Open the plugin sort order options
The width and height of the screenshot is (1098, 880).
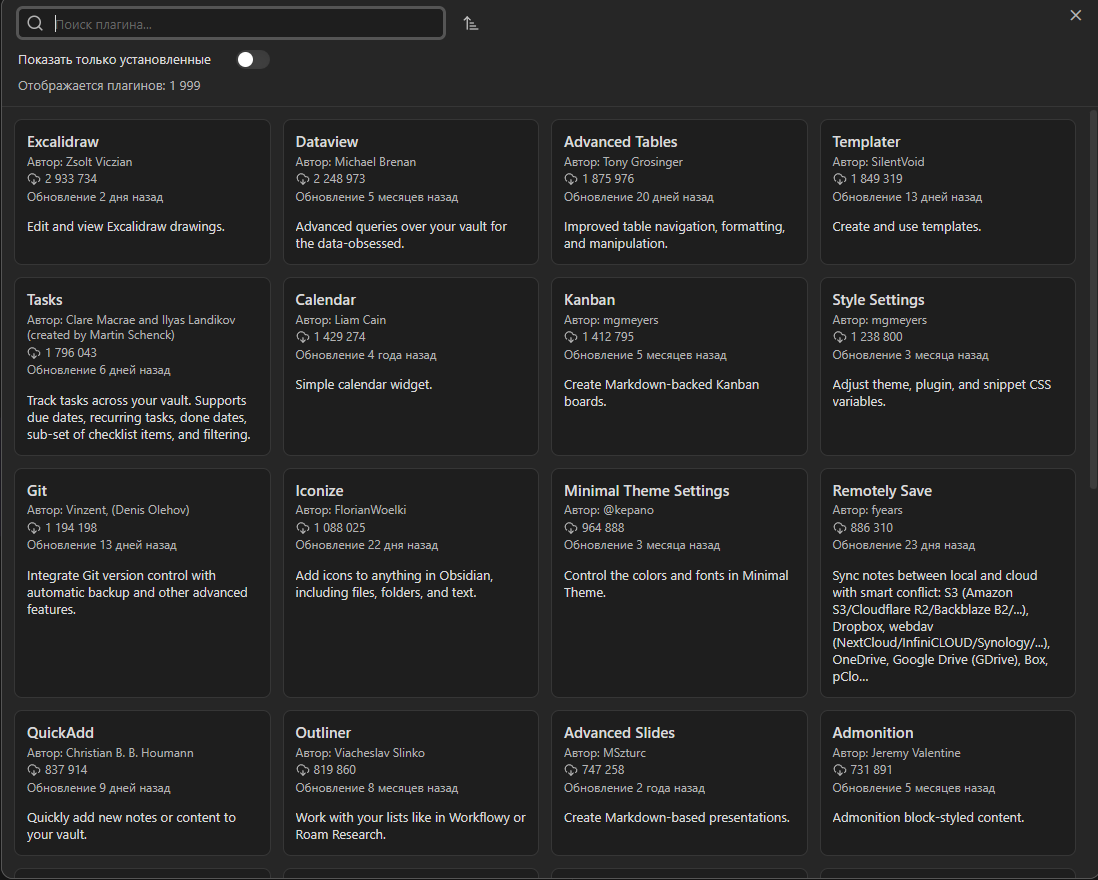(471, 24)
